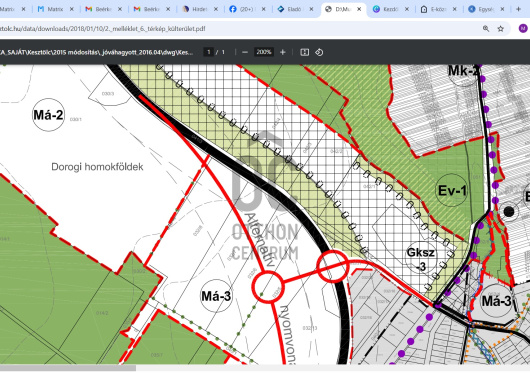Zoom out the PDF with minus button
The height and width of the screenshot is (390, 530).
pyautogui.click(x=245, y=52)
